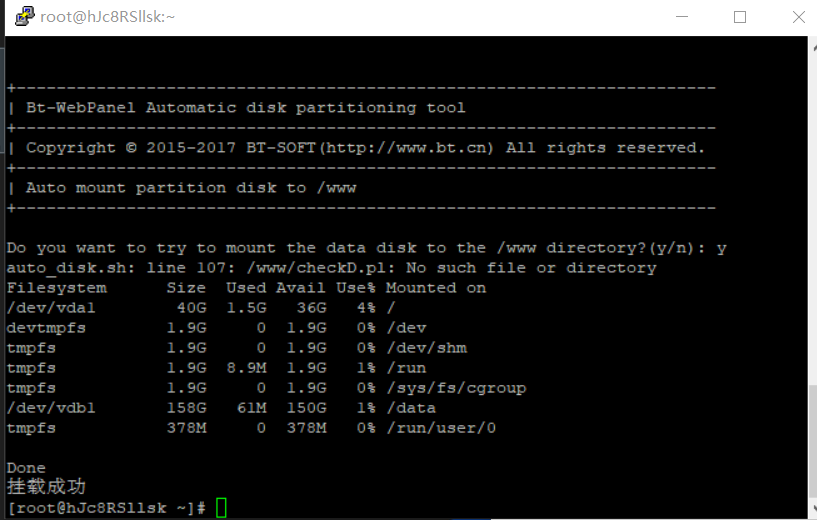
Task: Click the '/dev/vdb1' filesystem entry
Action: tap(51, 407)
